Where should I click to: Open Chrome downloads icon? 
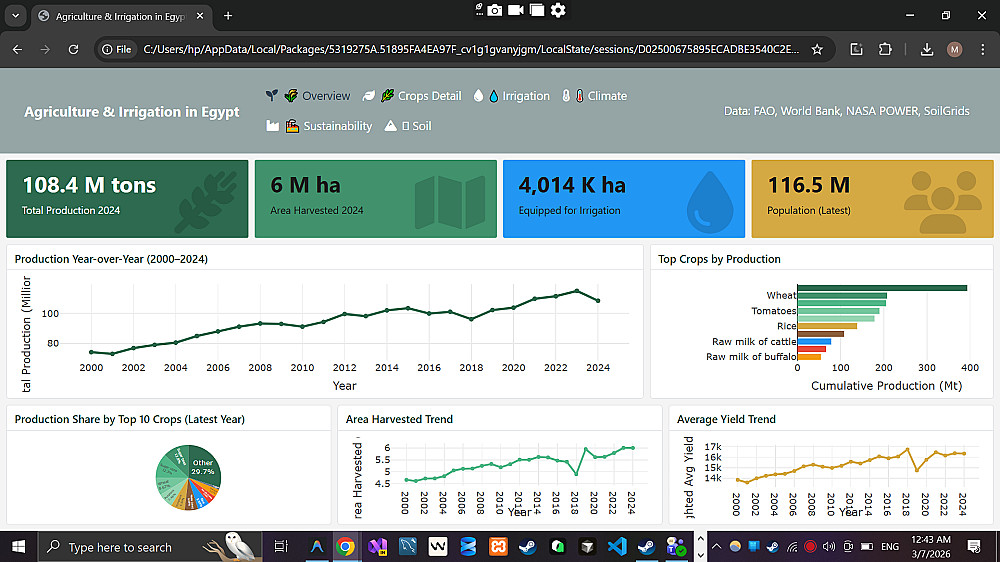pos(926,49)
